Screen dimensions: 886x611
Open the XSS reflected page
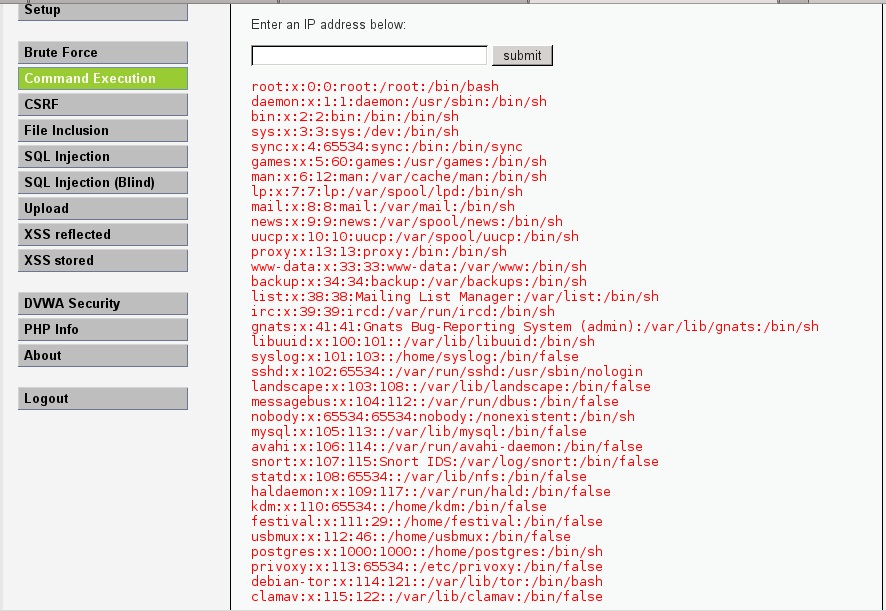coord(102,235)
